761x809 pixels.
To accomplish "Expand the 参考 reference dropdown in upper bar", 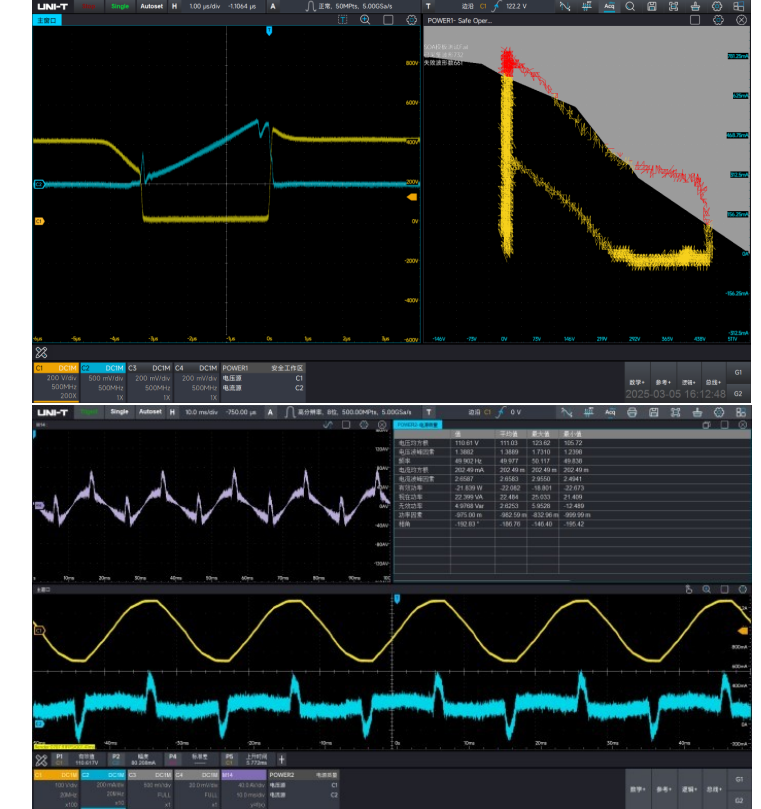I will click(662, 382).
